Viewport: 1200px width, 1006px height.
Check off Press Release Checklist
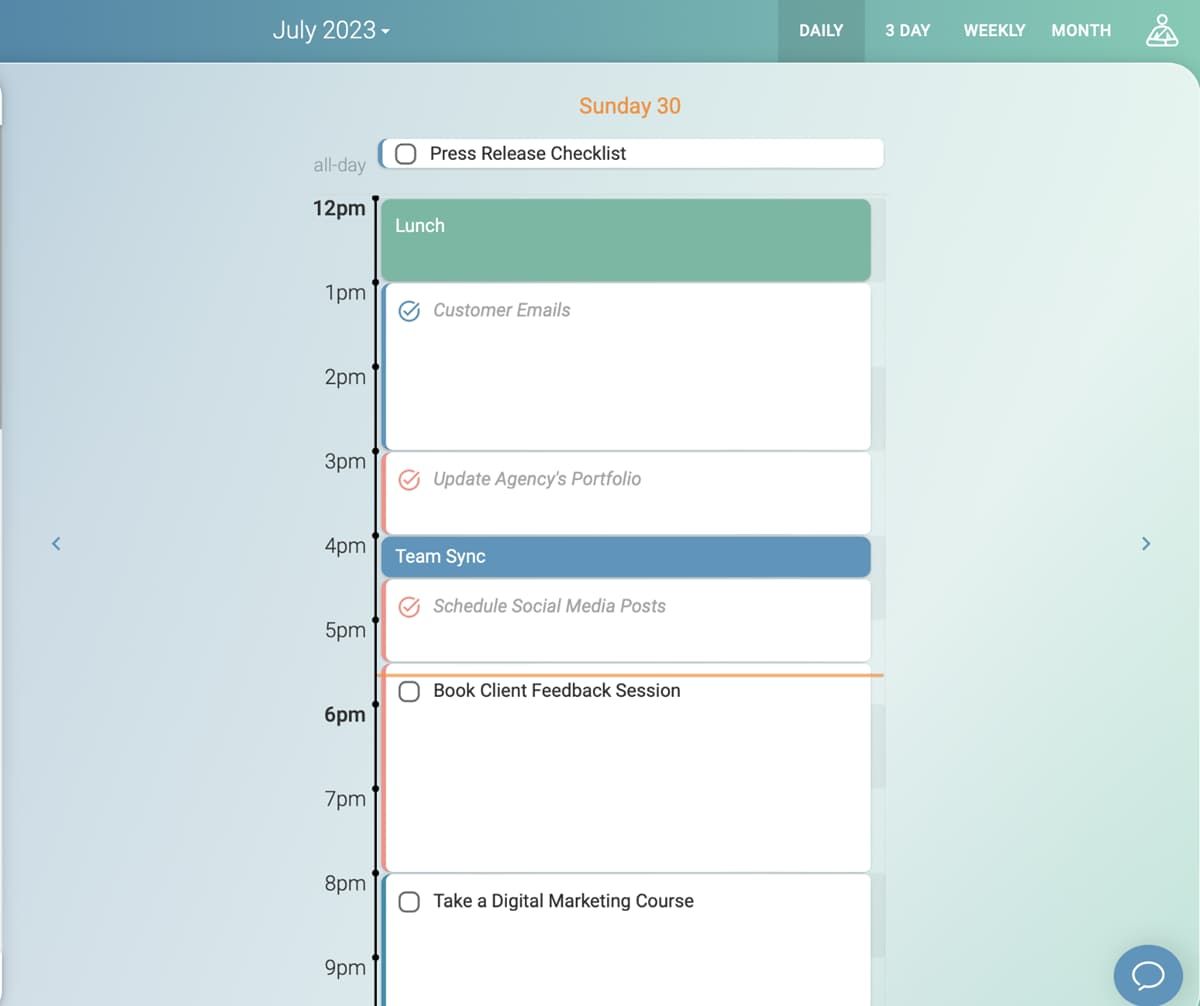tap(406, 154)
